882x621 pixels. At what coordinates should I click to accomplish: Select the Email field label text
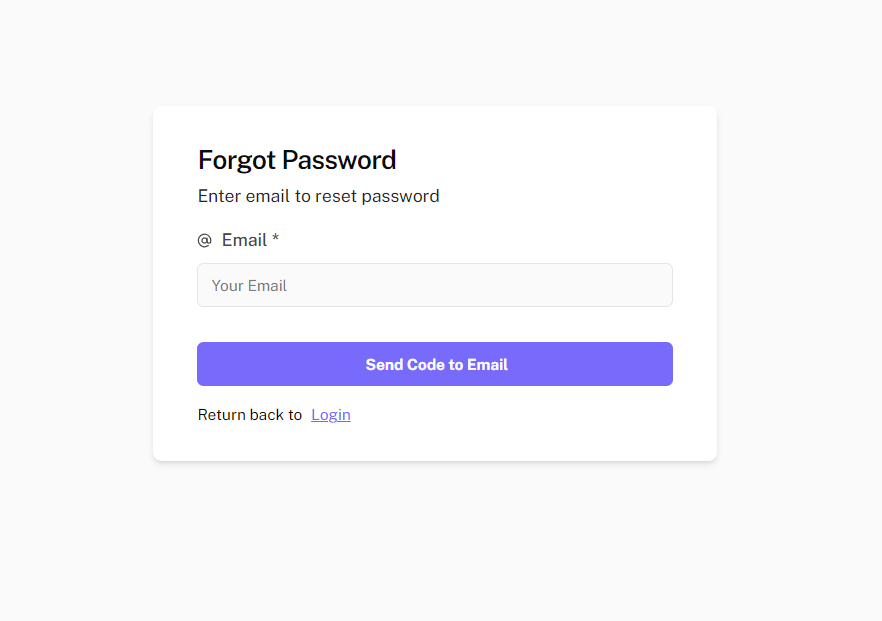point(244,240)
